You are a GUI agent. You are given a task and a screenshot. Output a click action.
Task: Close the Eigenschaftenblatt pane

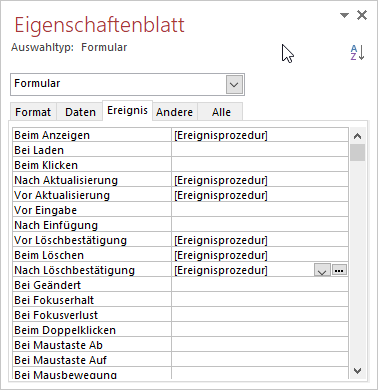coord(362,15)
